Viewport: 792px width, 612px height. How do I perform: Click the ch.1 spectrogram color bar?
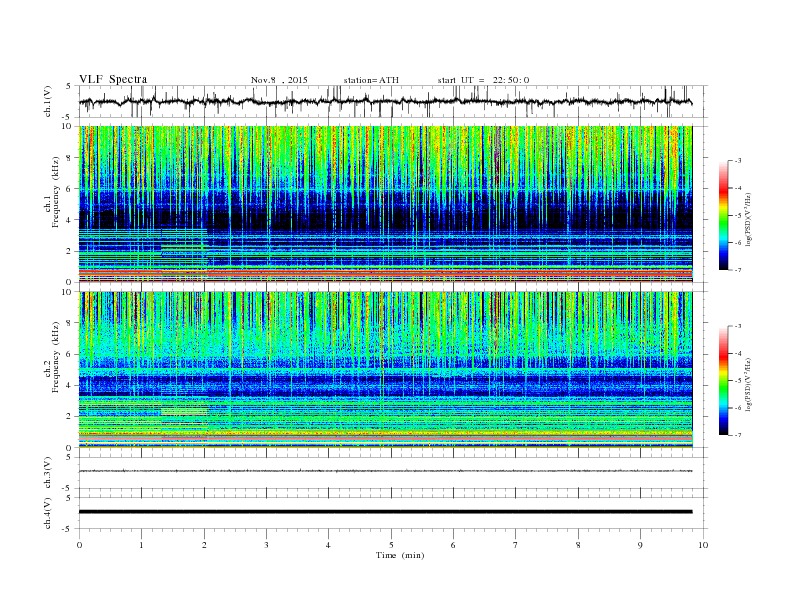(x=723, y=216)
